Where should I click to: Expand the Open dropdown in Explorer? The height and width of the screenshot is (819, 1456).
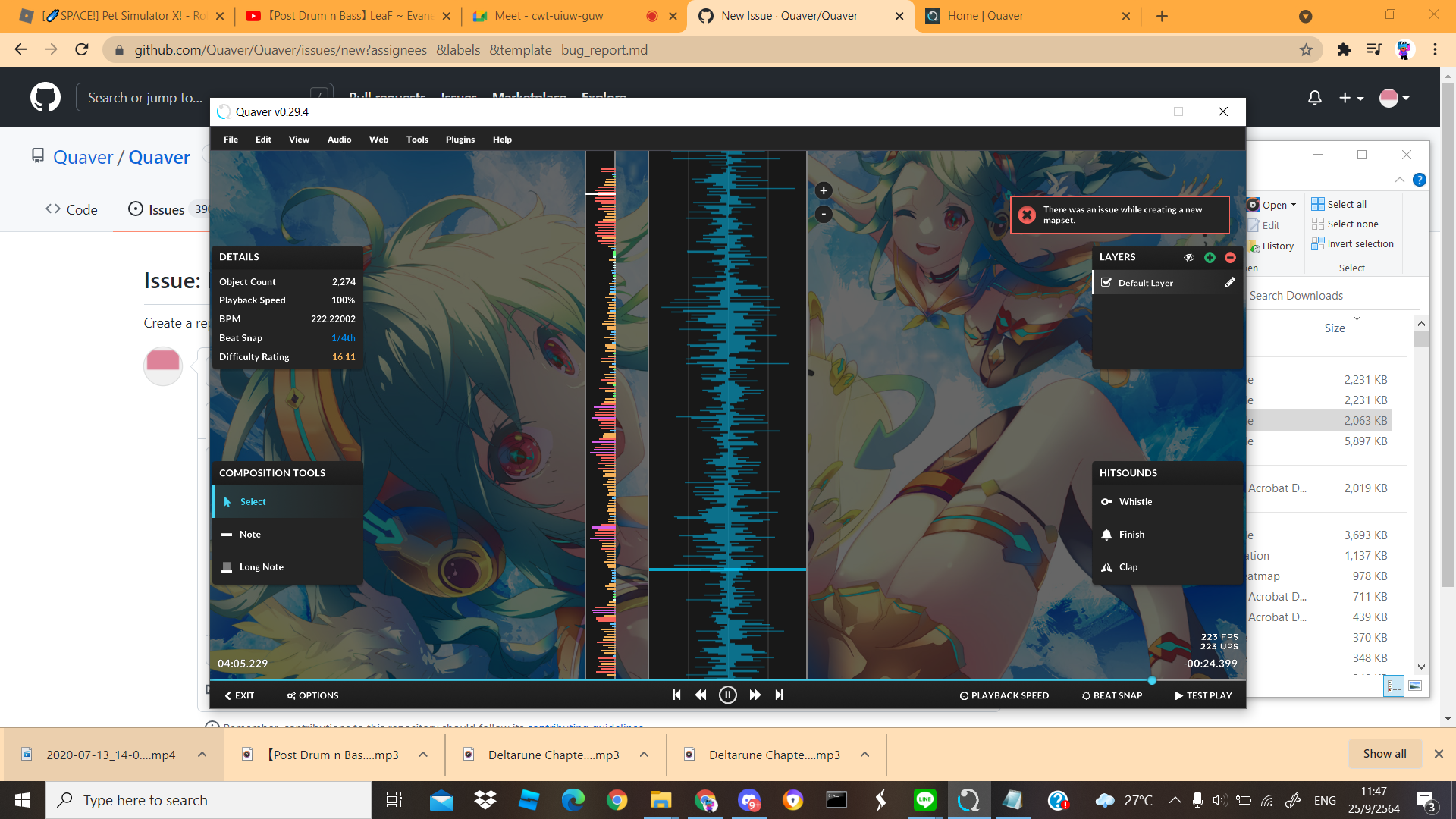click(x=1294, y=204)
